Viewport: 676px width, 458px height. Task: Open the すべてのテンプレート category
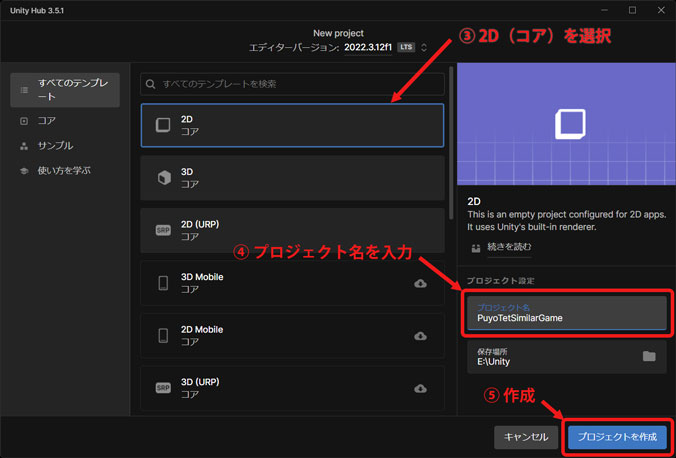click(65, 90)
